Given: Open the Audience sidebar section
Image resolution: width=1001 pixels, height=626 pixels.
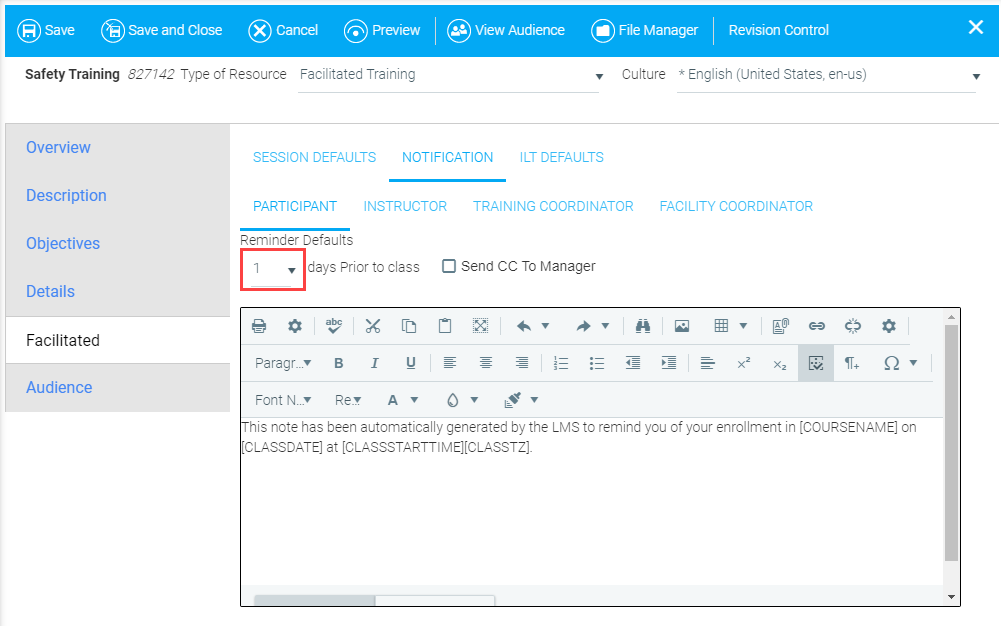Looking at the screenshot, I should click(59, 387).
